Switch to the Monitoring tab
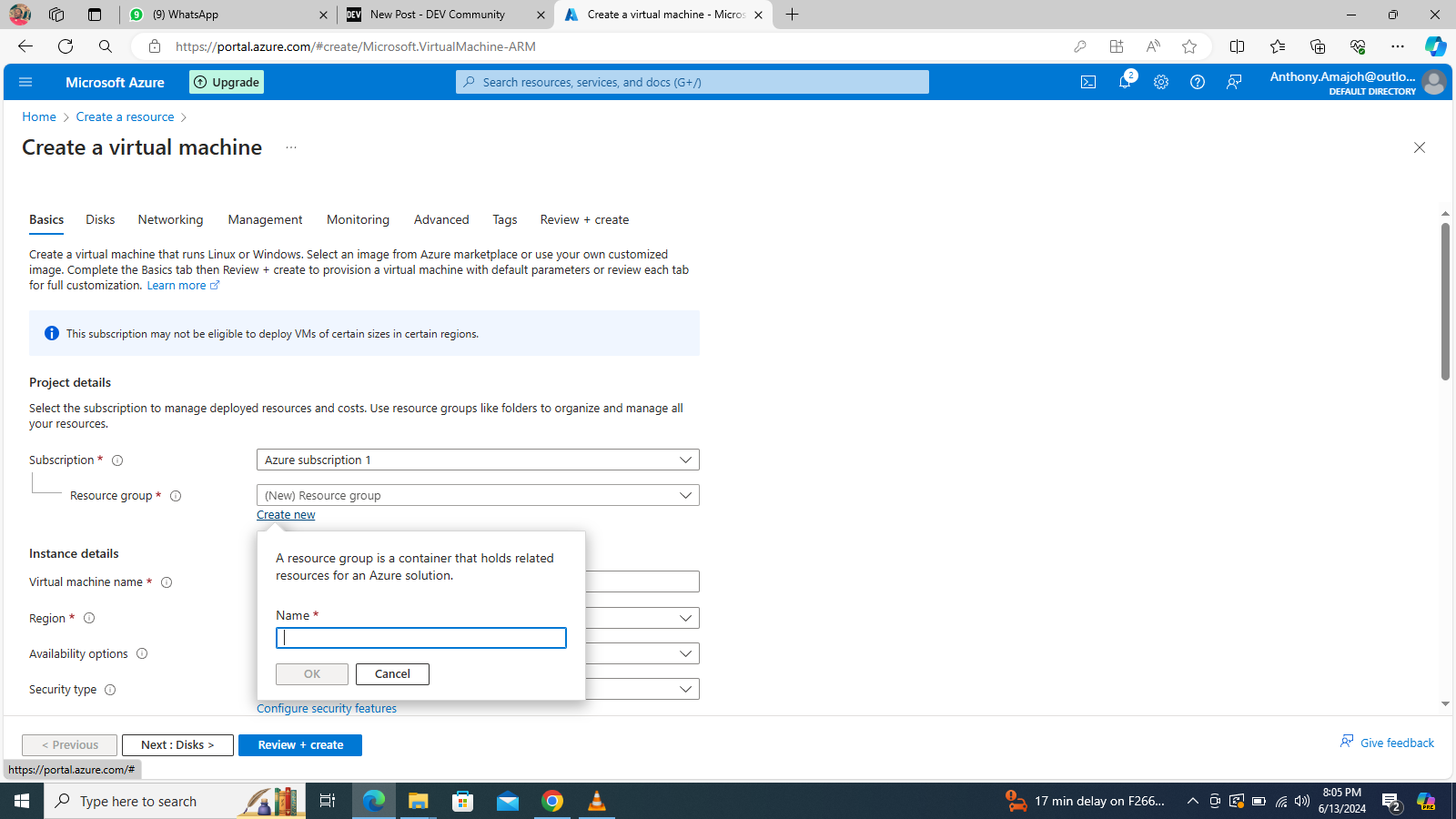 (x=358, y=220)
